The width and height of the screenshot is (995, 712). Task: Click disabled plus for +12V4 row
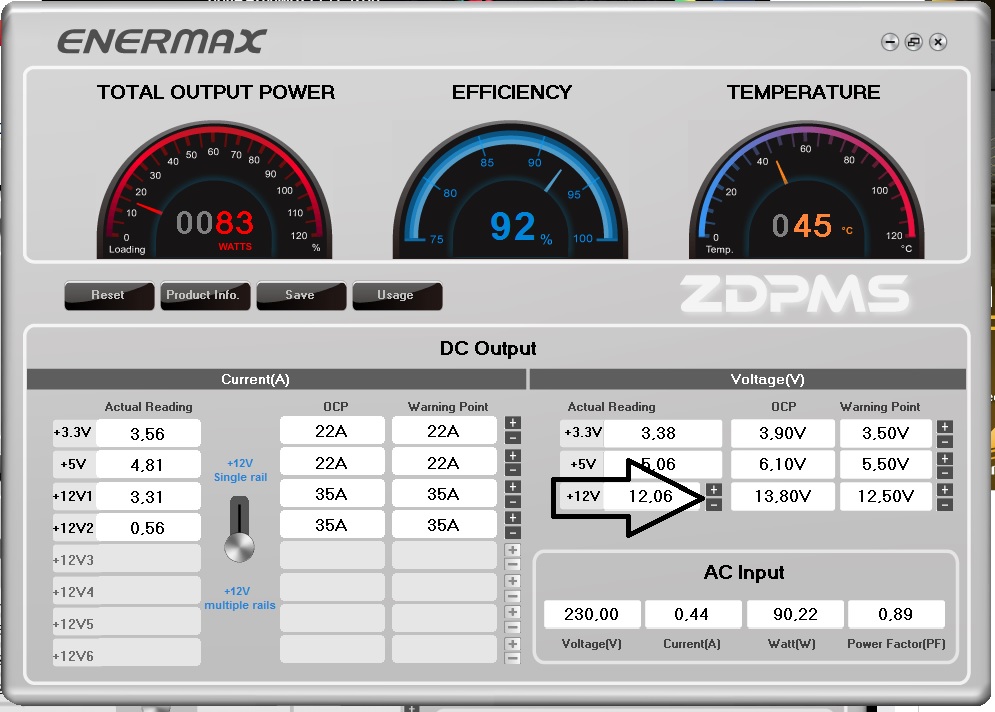pos(513,581)
